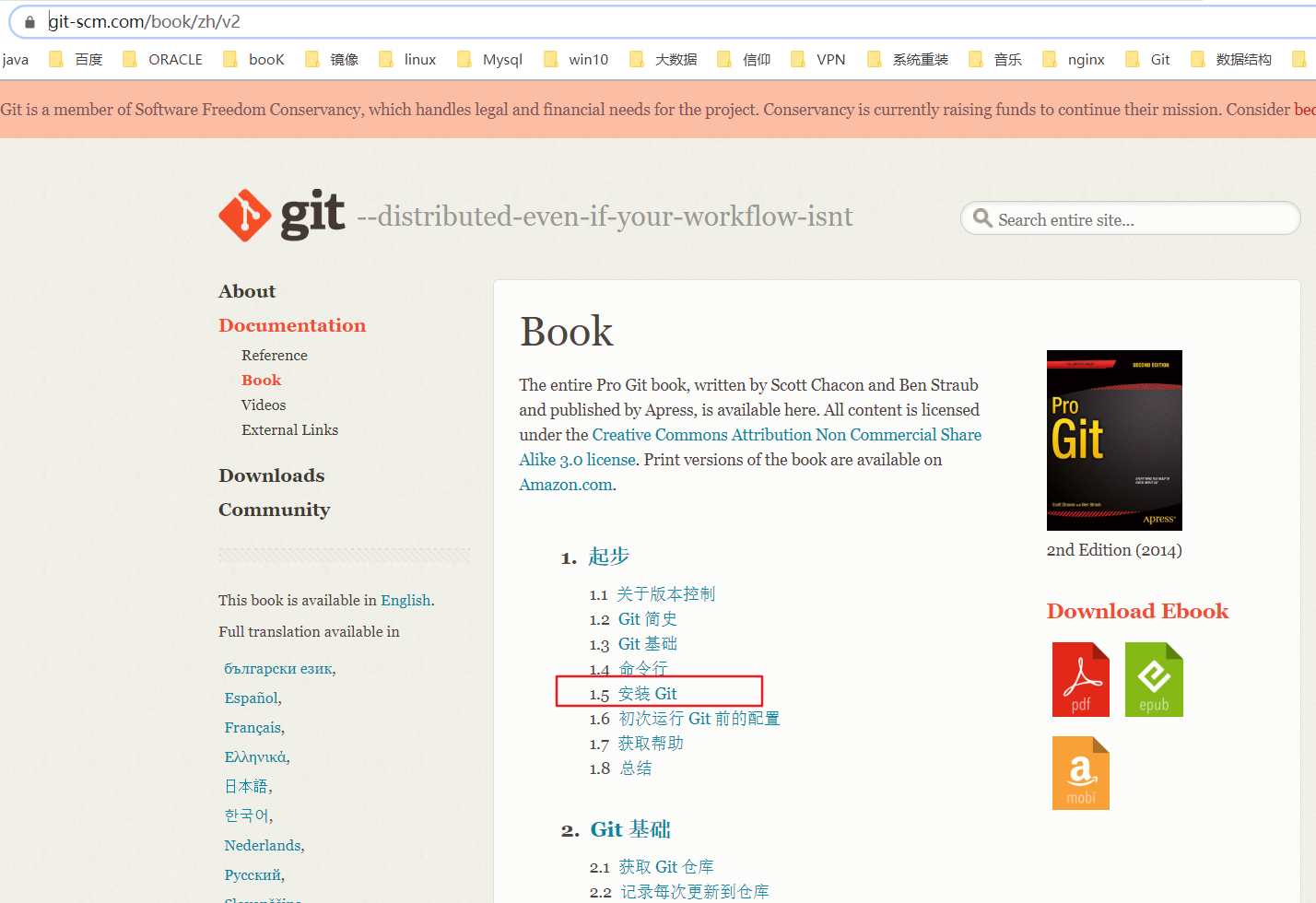The height and width of the screenshot is (903, 1316).
Task: Open the 镜像 bookmark folder
Action: click(x=332, y=60)
